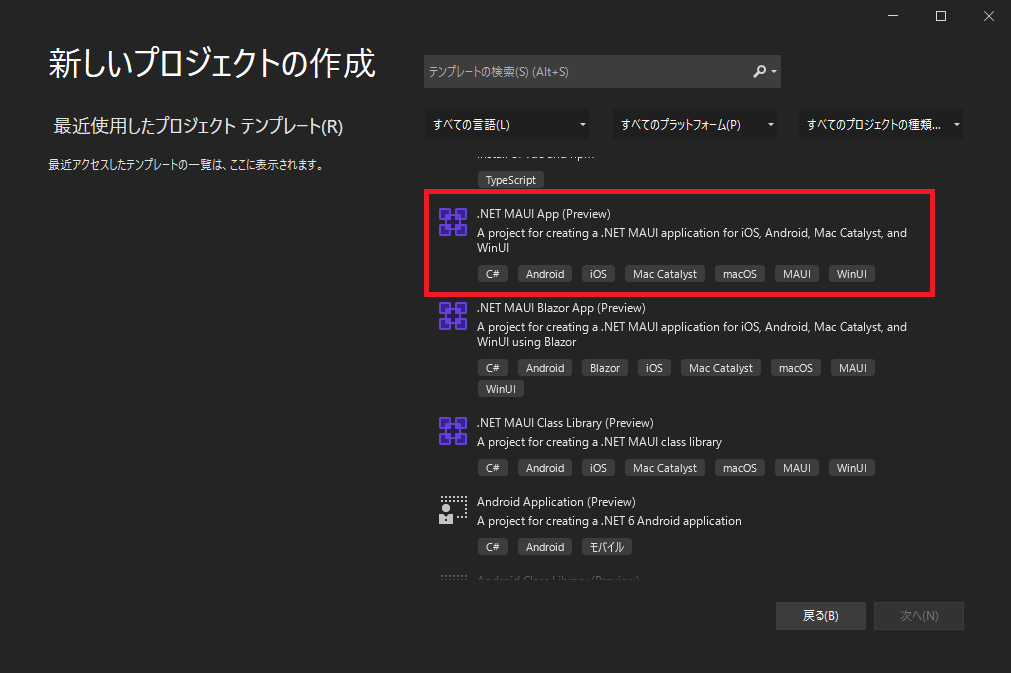Click the .NET MAUI Blazor App icon

point(453,316)
